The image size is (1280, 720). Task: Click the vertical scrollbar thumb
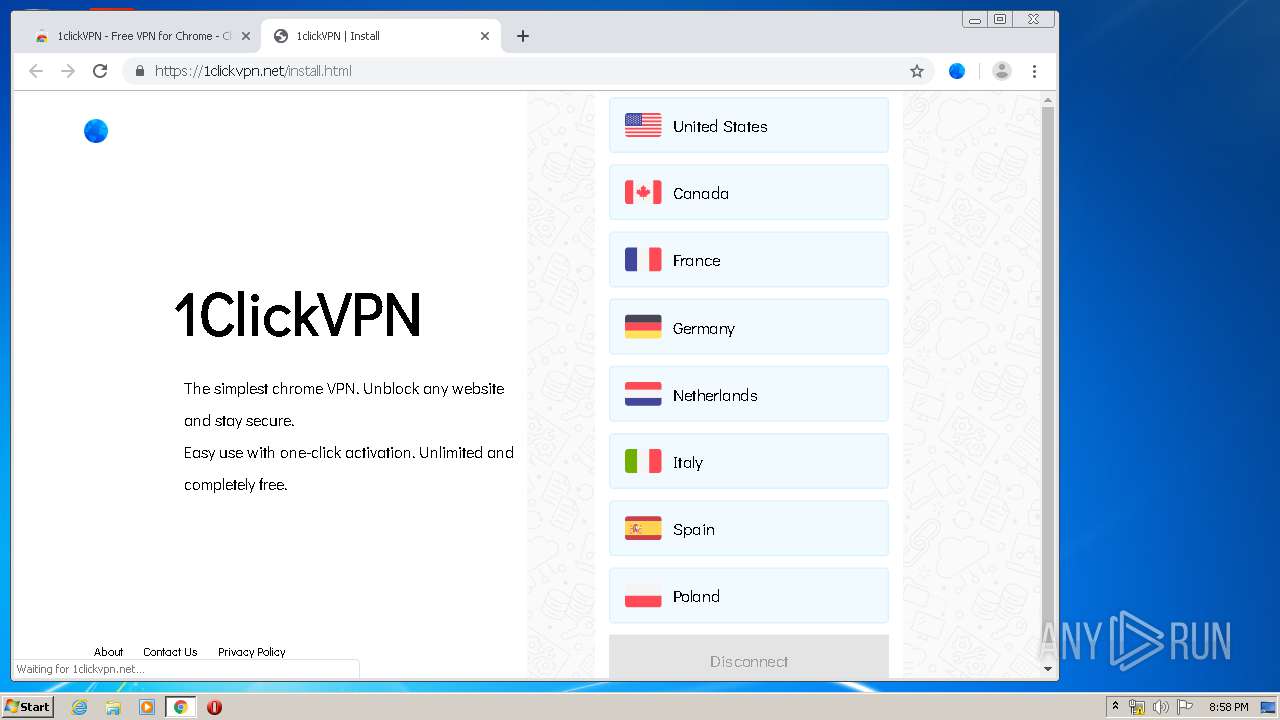tap(1048, 360)
